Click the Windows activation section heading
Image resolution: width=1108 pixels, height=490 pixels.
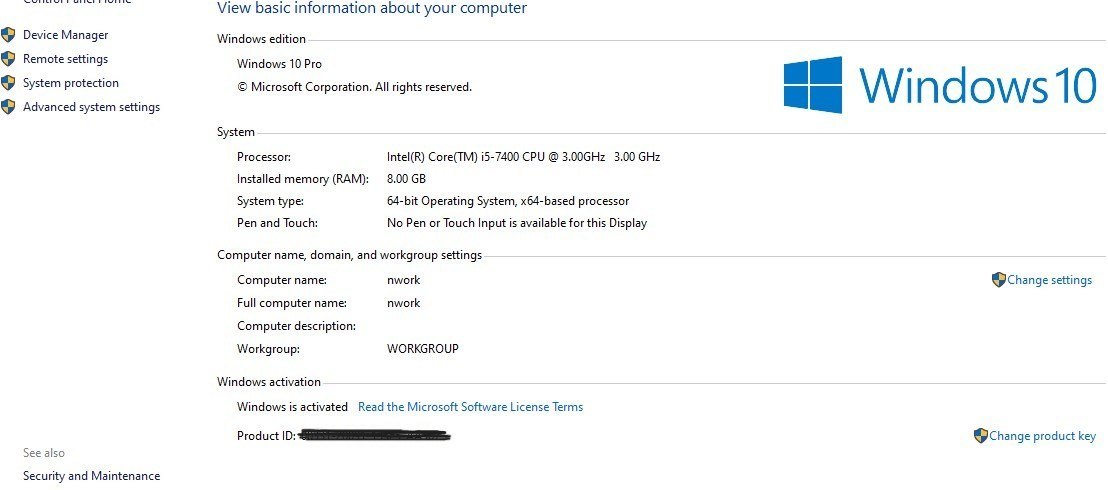click(x=269, y=382)
